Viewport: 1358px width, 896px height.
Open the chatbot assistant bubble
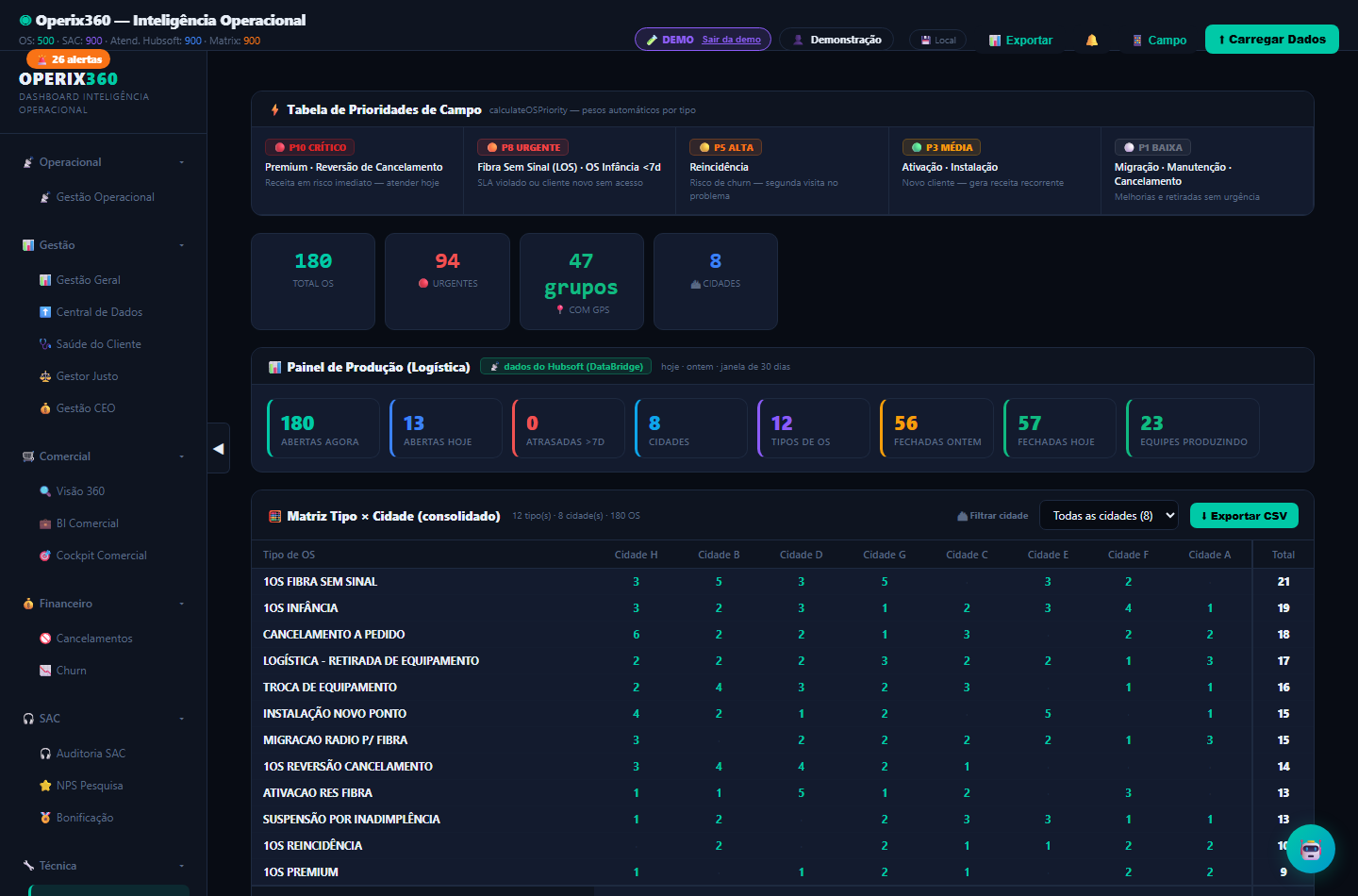(1311, 849)
